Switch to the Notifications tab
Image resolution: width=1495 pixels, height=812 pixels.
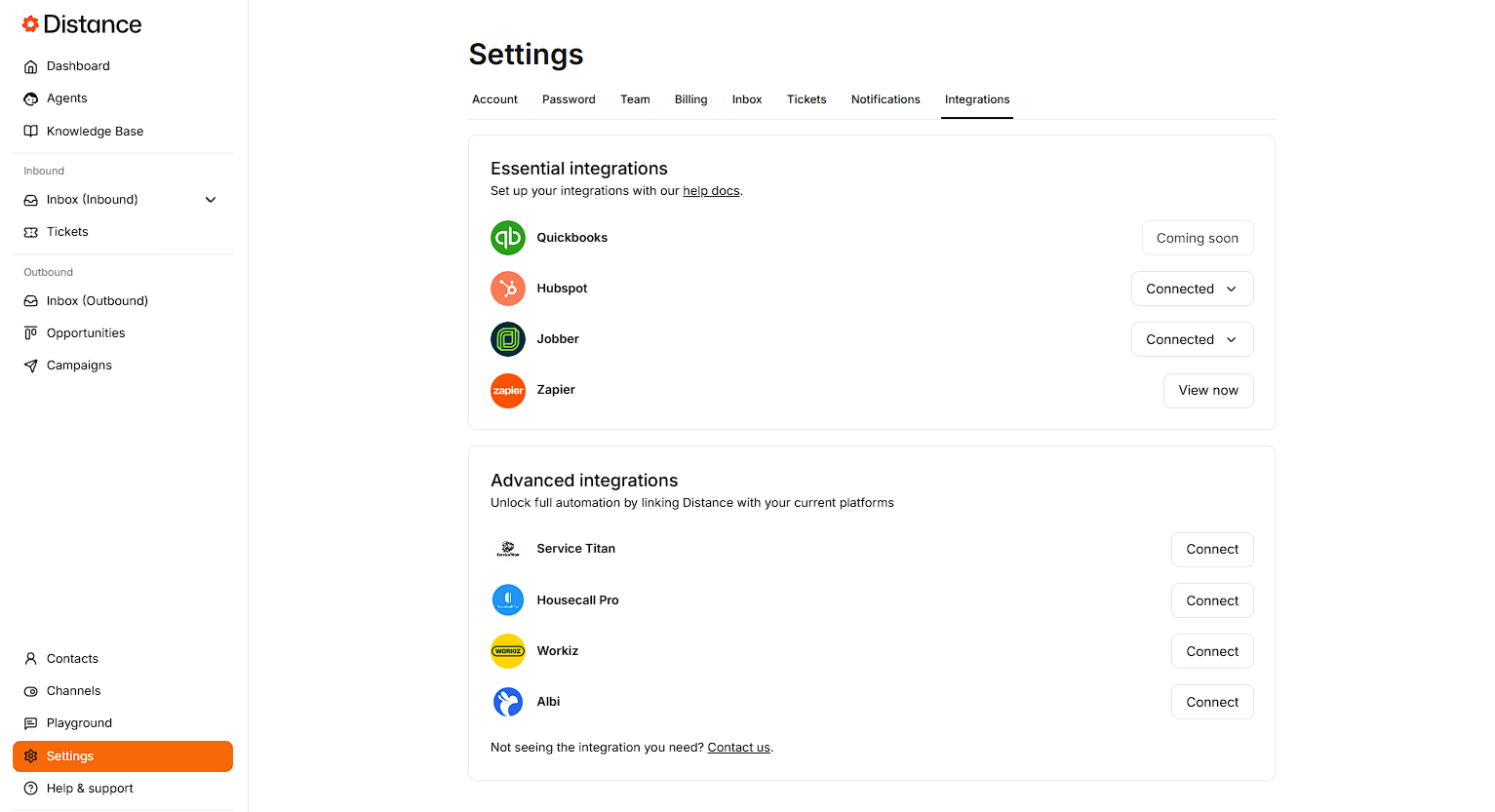tap(885, 99)
